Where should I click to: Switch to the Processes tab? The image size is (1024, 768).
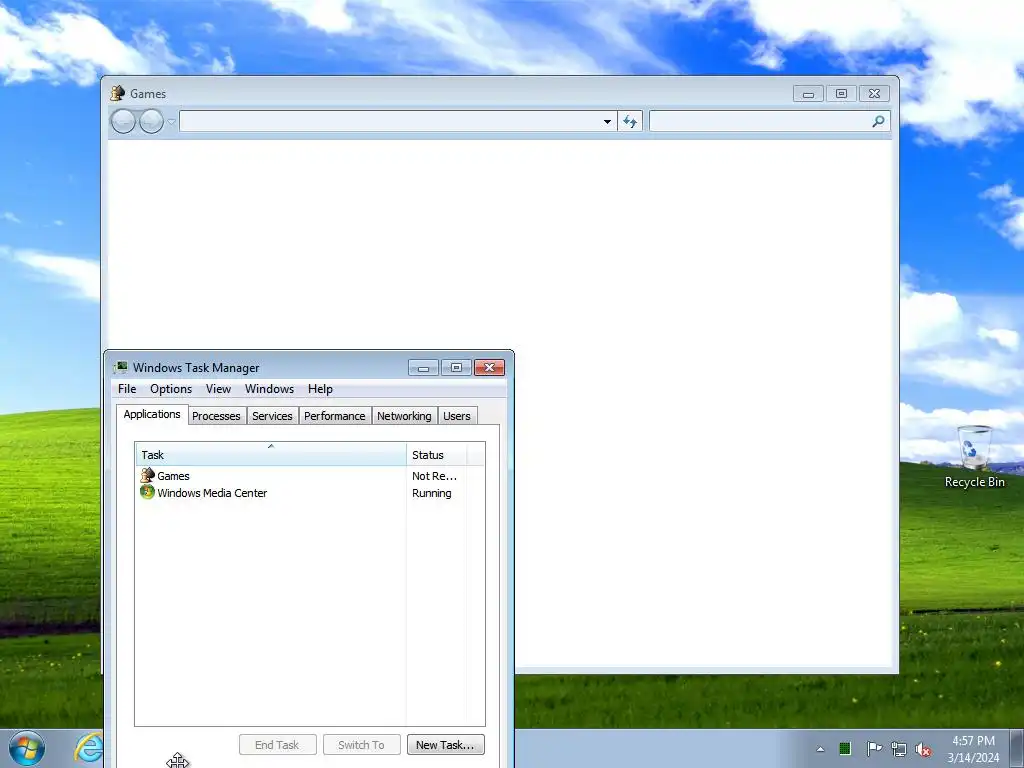pyautogui.click(x=216, y=416)
